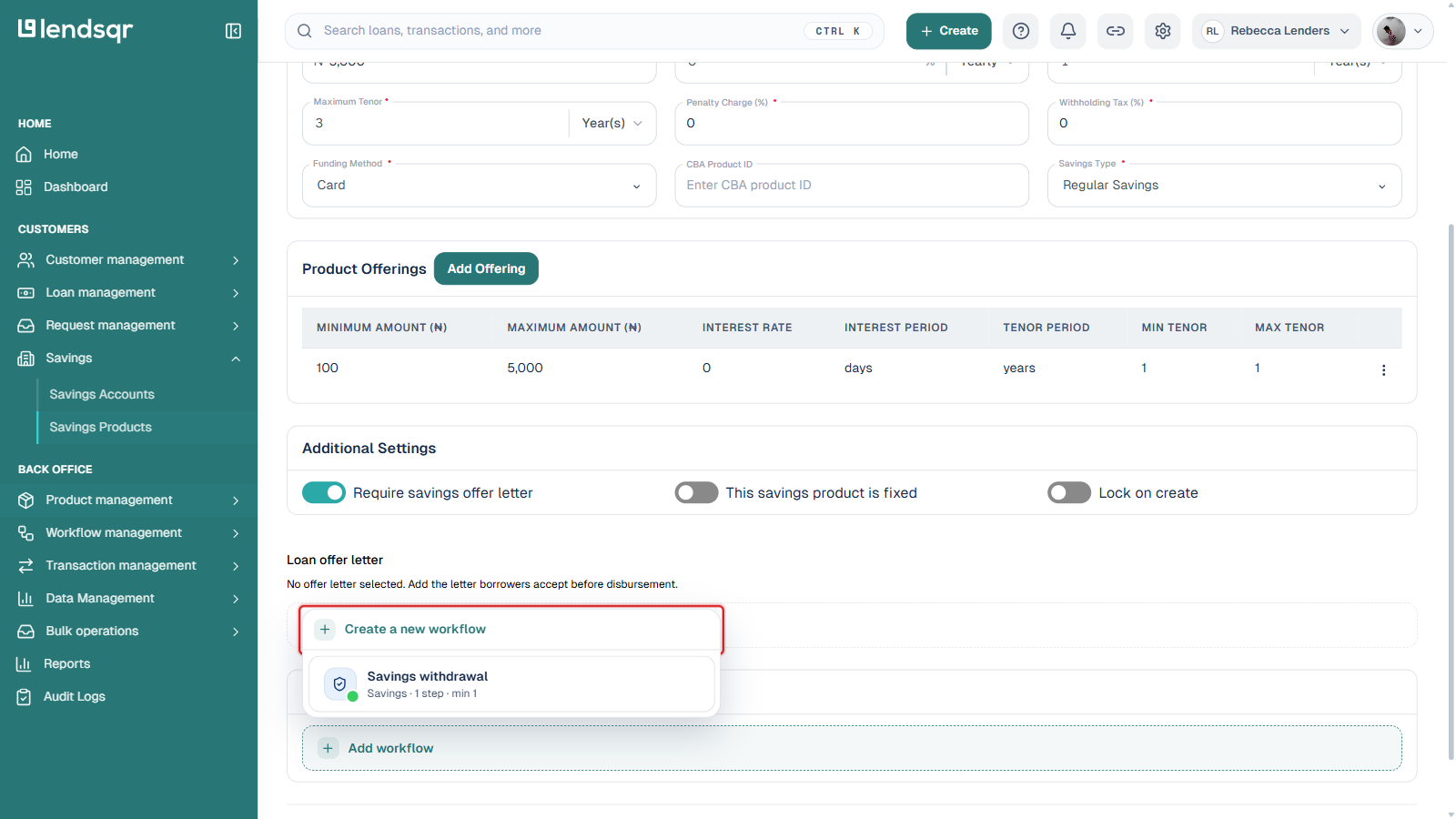The image size is (1456, 819).
Task: Open settings gear icon
Action: click(1163, 31)
